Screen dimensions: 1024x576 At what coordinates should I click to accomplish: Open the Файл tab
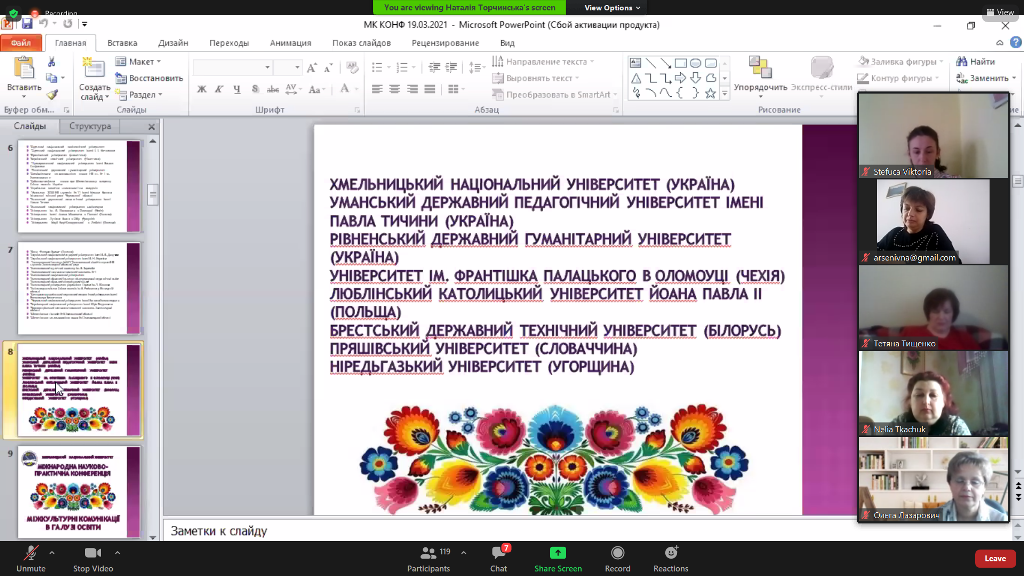(x=21, y=43)
